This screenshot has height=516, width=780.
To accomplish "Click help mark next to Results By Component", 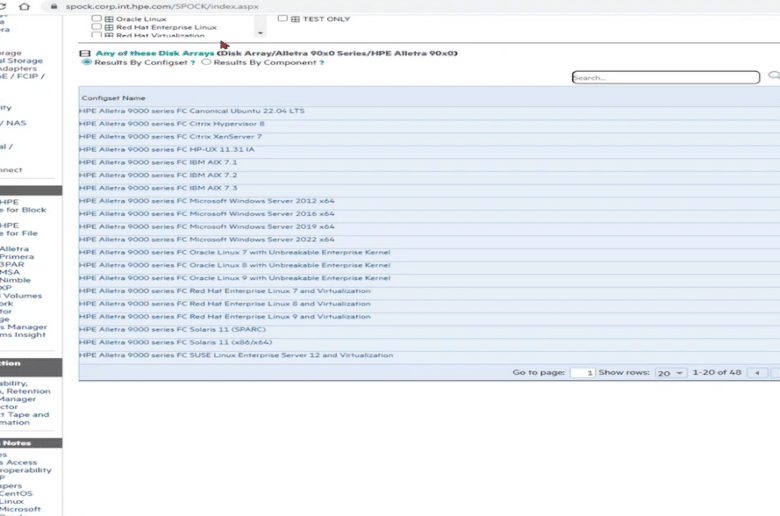I will 322,63.
